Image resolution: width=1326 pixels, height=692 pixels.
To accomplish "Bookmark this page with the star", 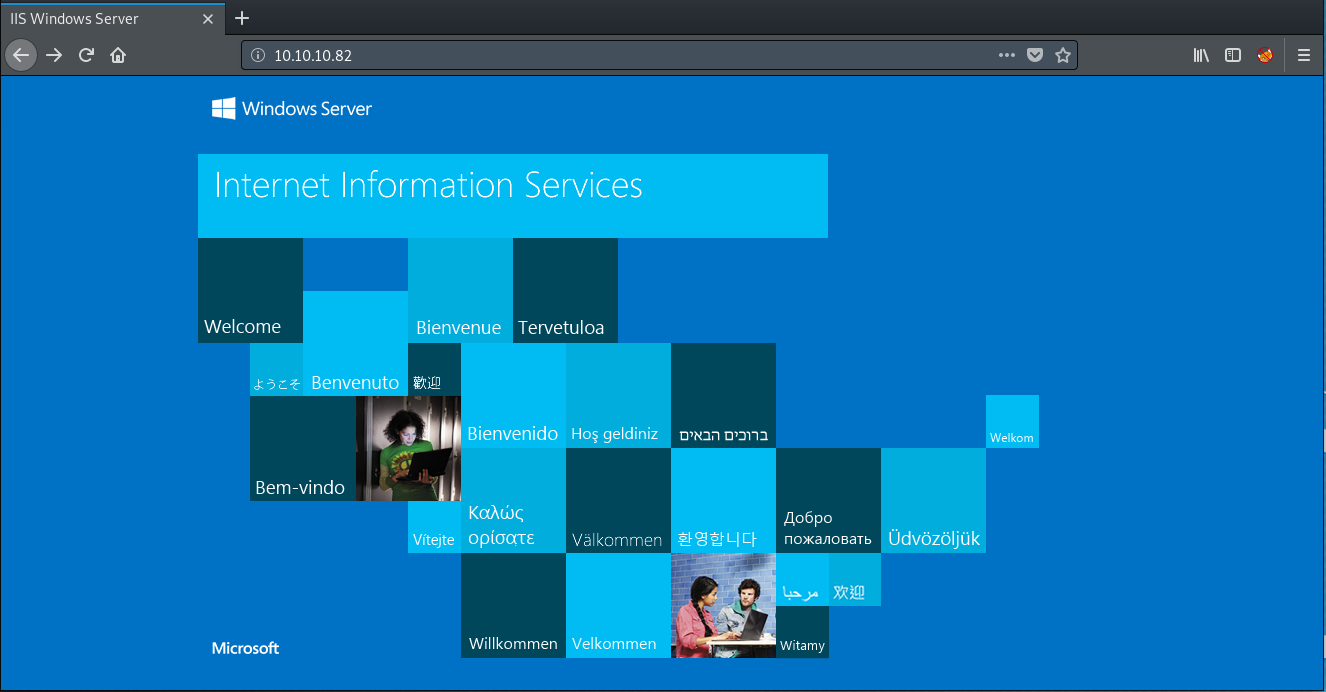I will pyautogui.click(x=1063, y=56).
